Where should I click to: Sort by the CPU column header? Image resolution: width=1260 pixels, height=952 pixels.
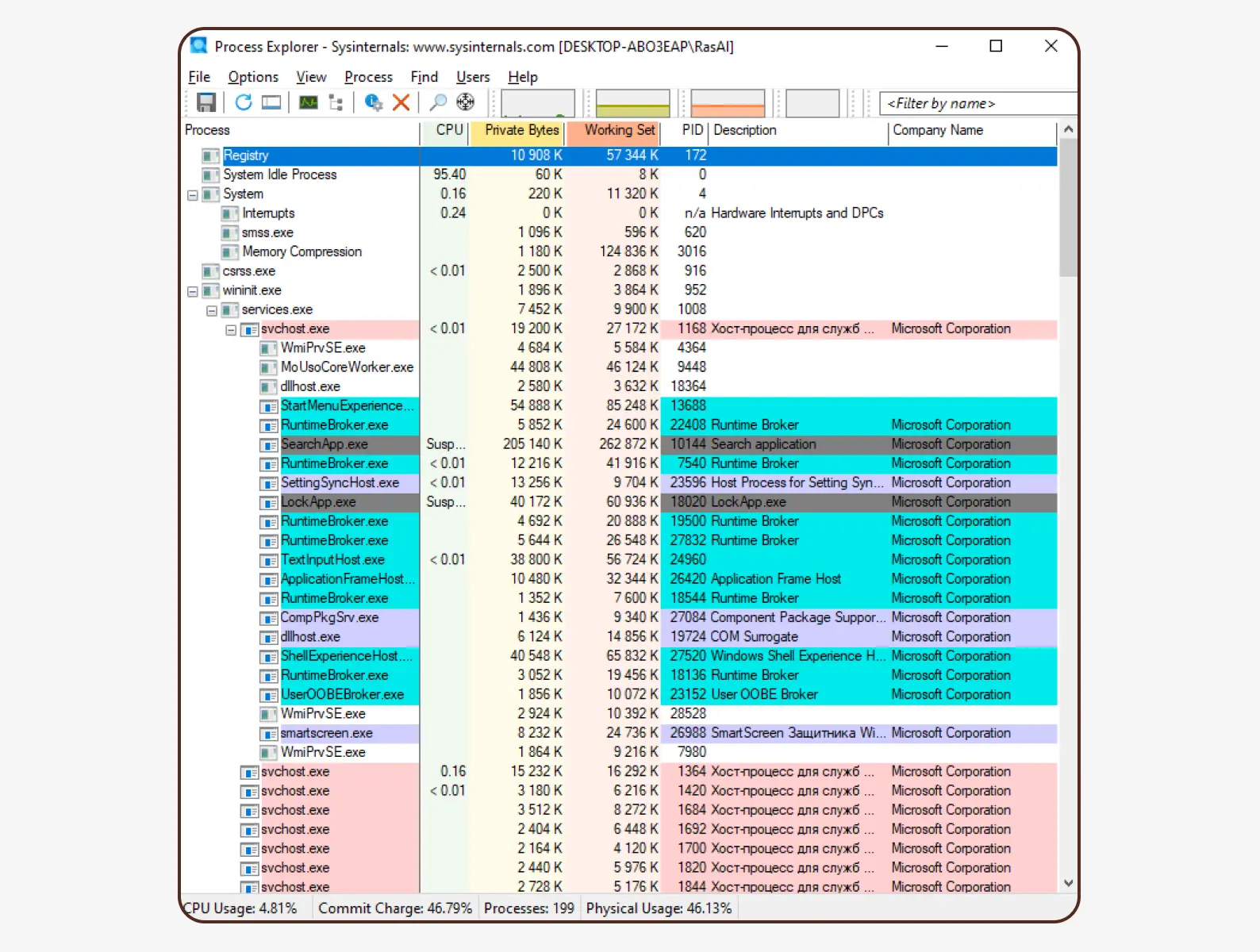[x=445, y=130]
